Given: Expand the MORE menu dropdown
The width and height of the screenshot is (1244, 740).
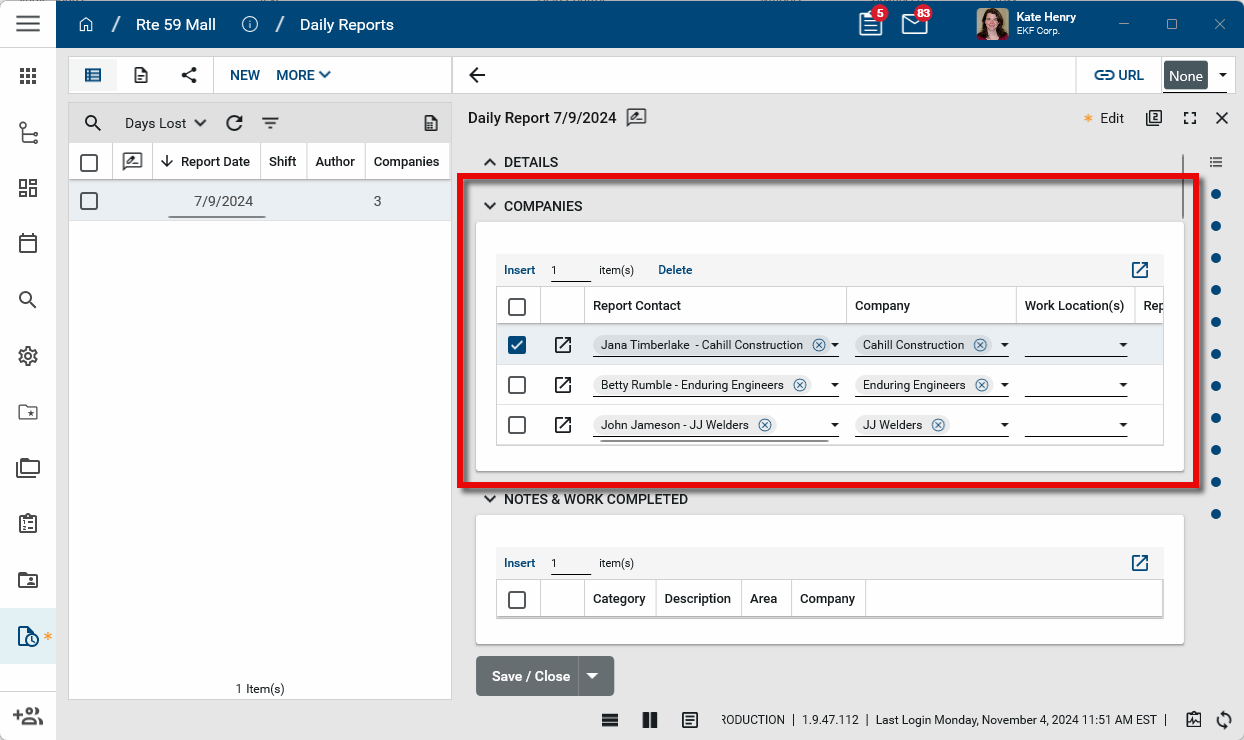Looking at the screenshot, I should pyautogui.click(x=303, y=75).
